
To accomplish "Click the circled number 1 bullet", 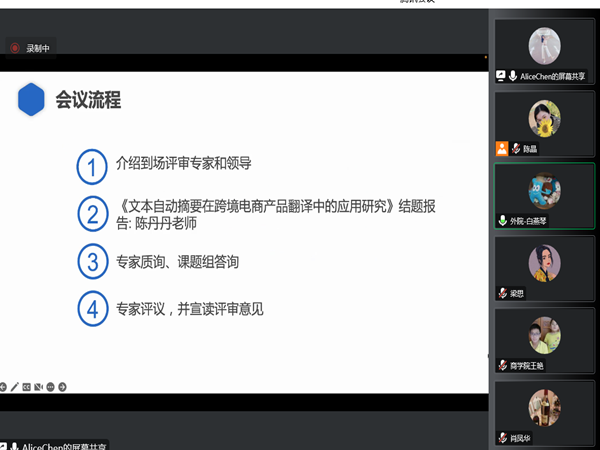I will click(92, 166).
